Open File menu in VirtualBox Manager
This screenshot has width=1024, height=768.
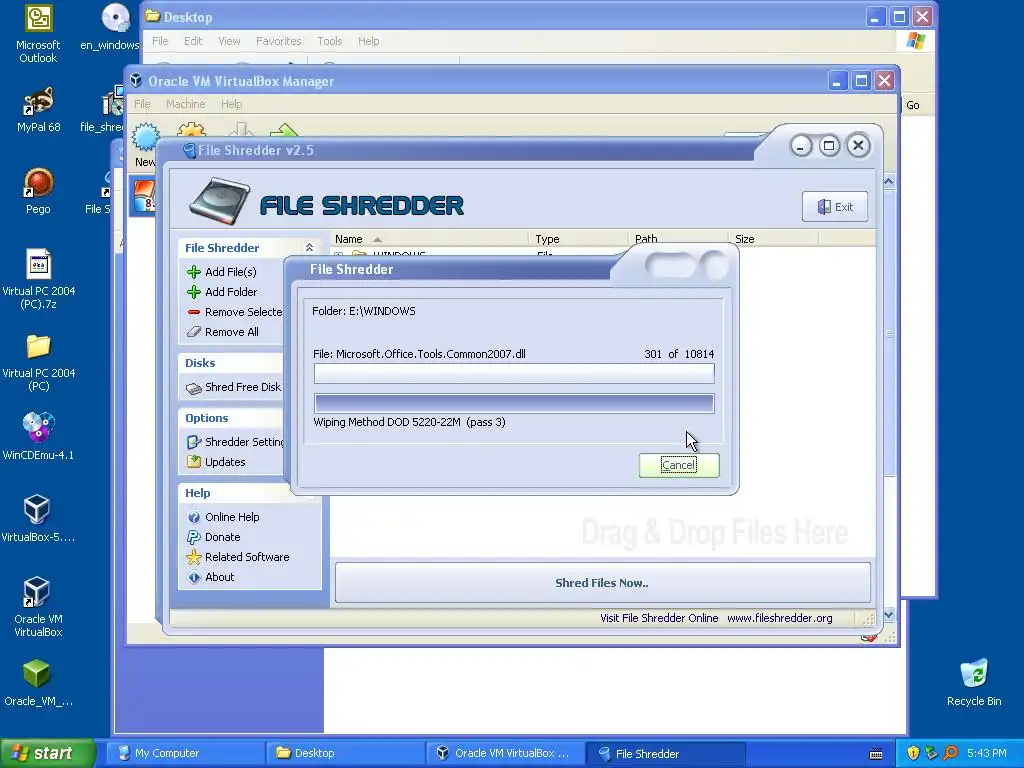pyautogui.click(x=142, y=104)
